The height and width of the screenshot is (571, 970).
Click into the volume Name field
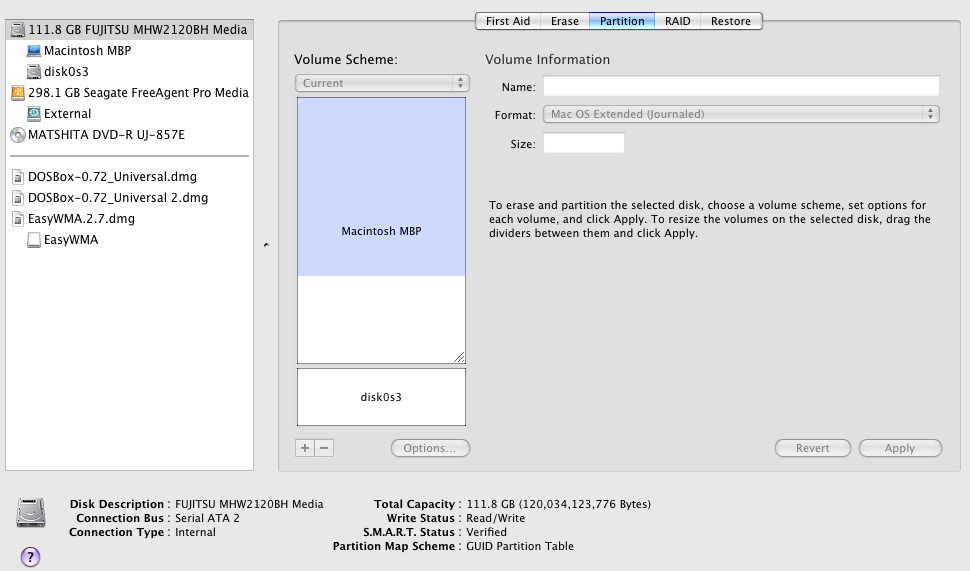coord(741,86)
